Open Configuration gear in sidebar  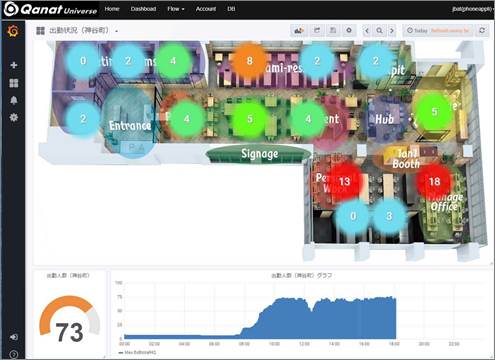tap(14, 117)
